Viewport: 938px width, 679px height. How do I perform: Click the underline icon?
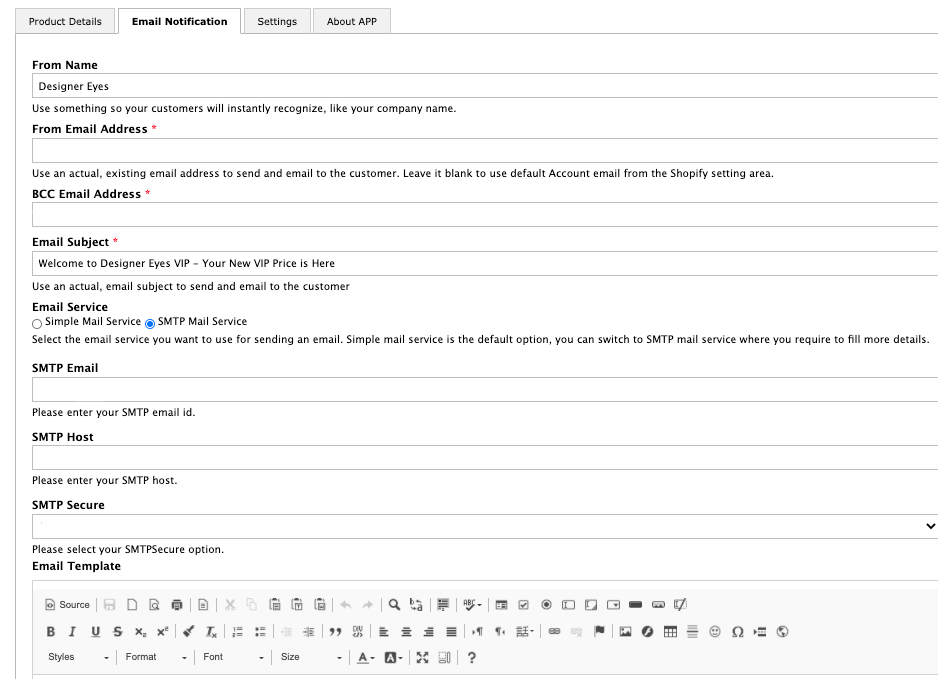95,632
